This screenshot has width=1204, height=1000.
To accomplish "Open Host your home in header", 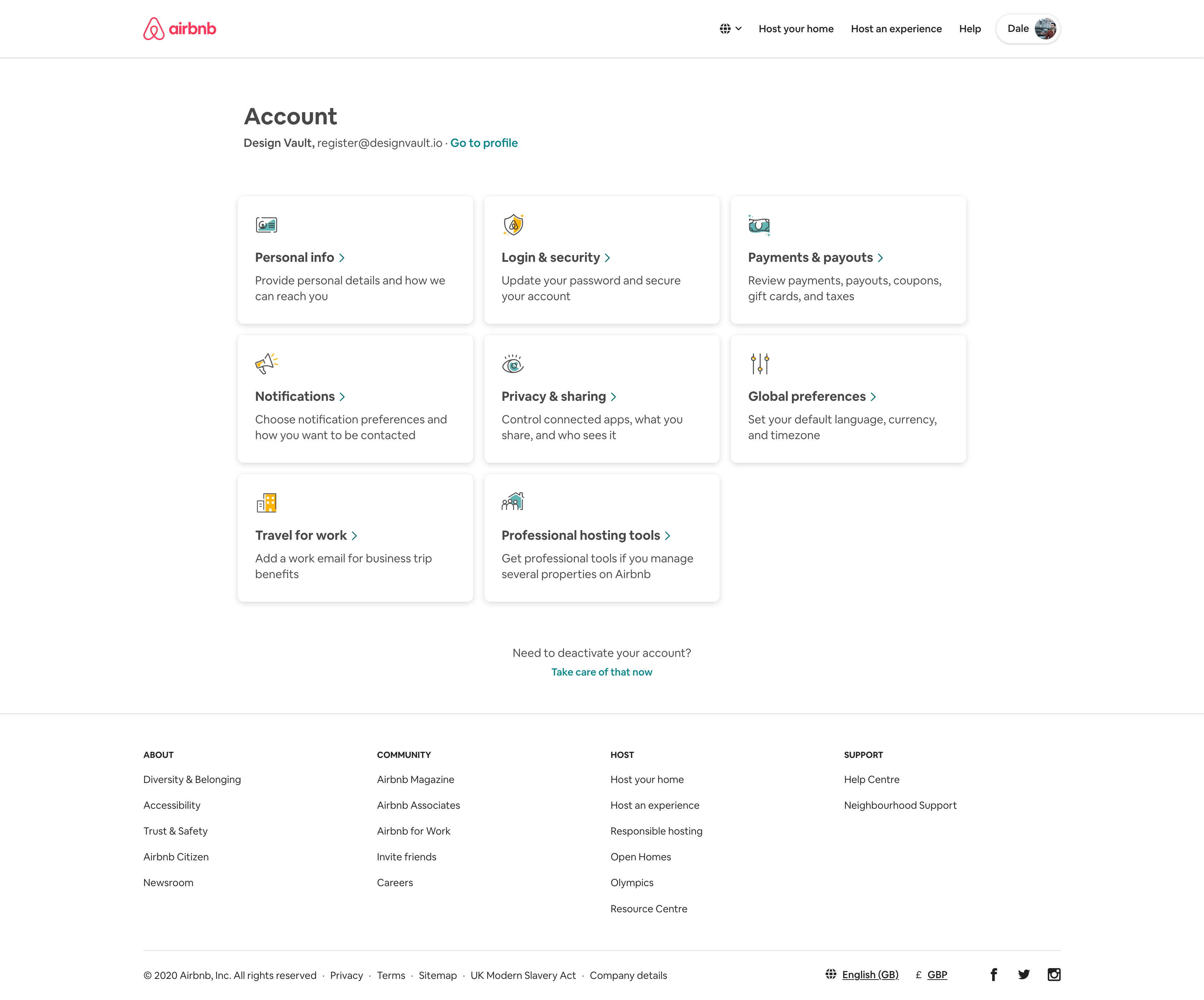I will [796, 29].
